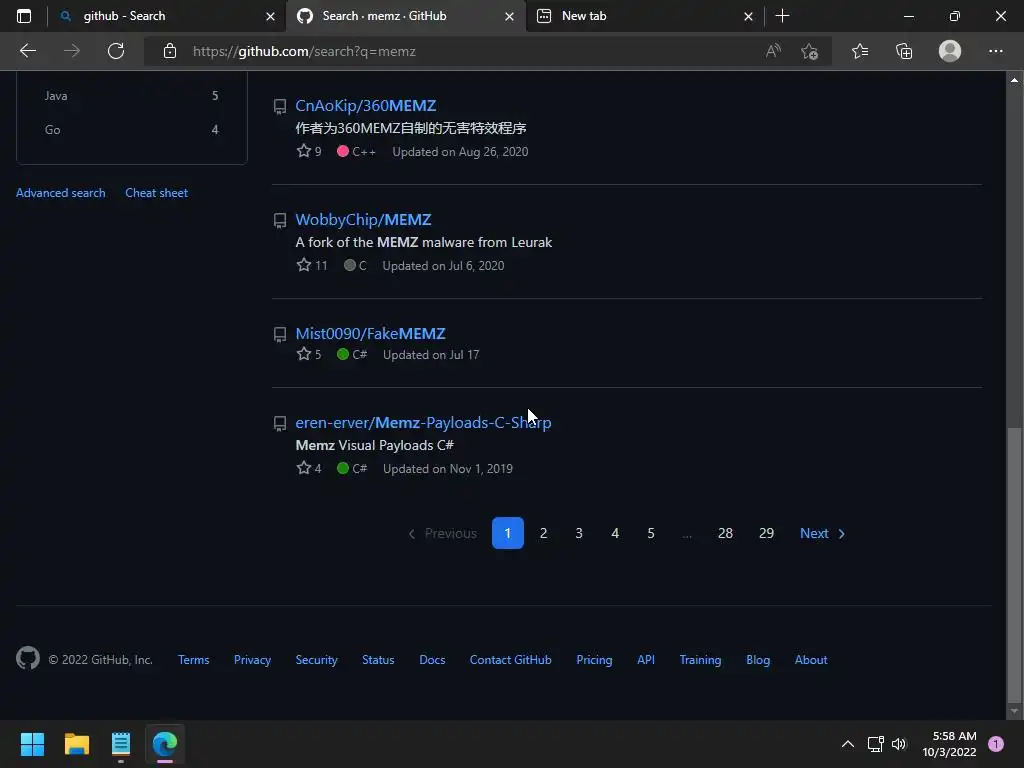This screenshot has height=768, width=1024.
Task: Open the Pricing footer link
Action: point(594,660)
